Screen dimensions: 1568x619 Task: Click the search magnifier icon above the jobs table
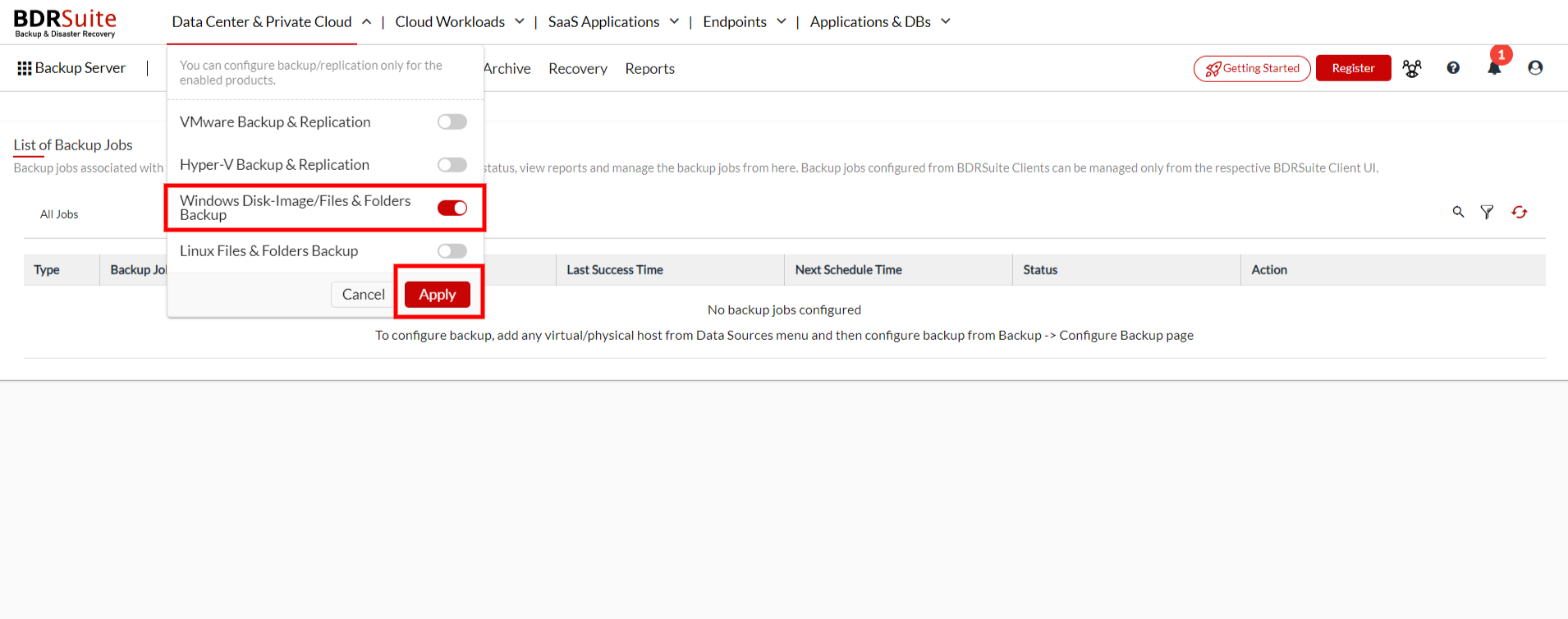pyautogui.click(x=1458, y=212)
